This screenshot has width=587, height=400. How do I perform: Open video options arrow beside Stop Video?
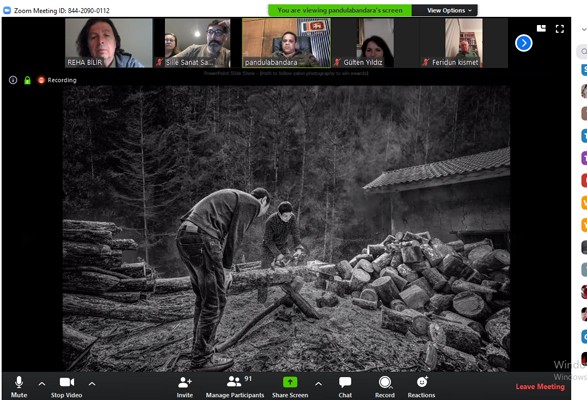coord(92,384)
